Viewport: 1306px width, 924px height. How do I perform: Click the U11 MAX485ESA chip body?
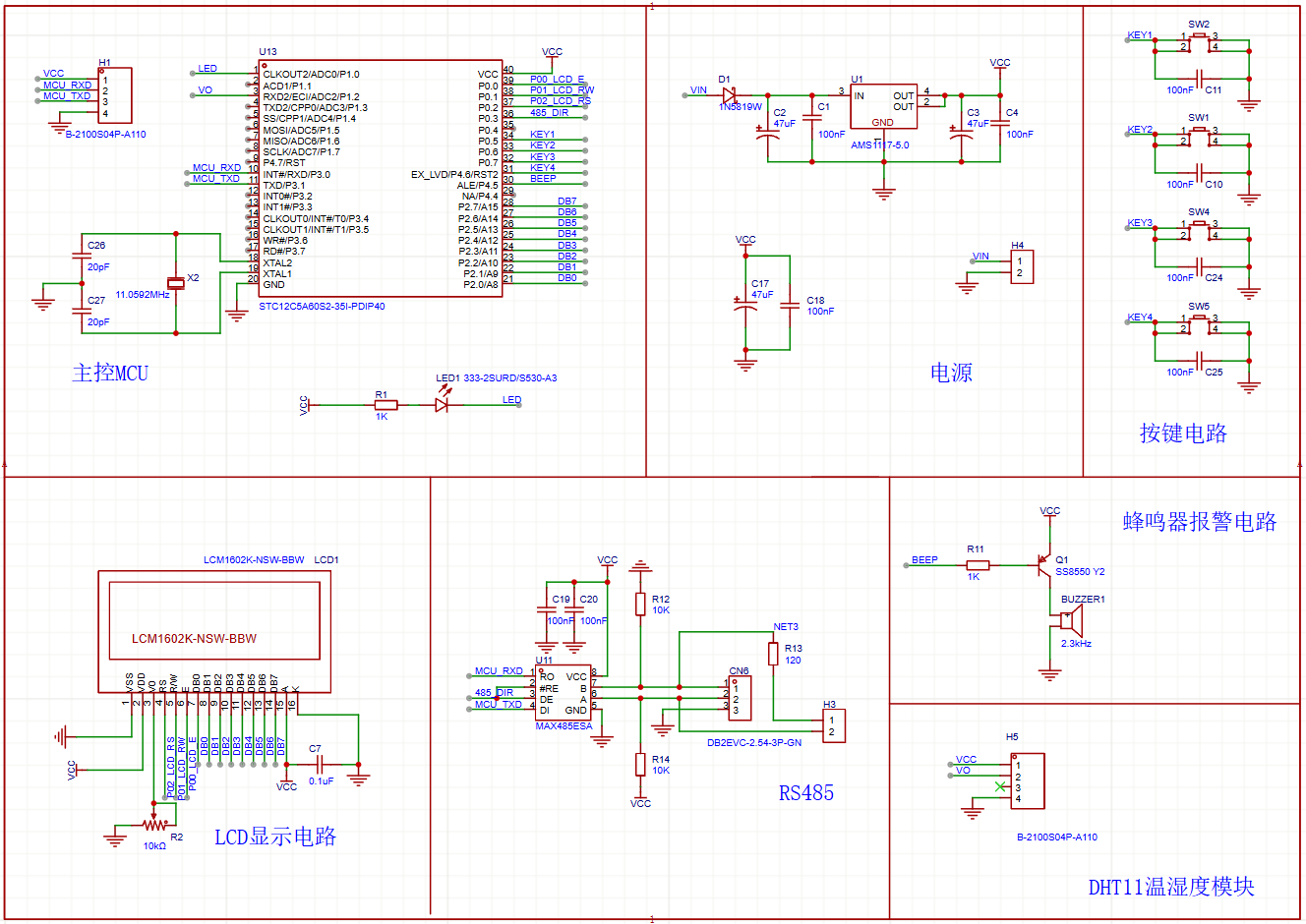[x=564, y=693]
